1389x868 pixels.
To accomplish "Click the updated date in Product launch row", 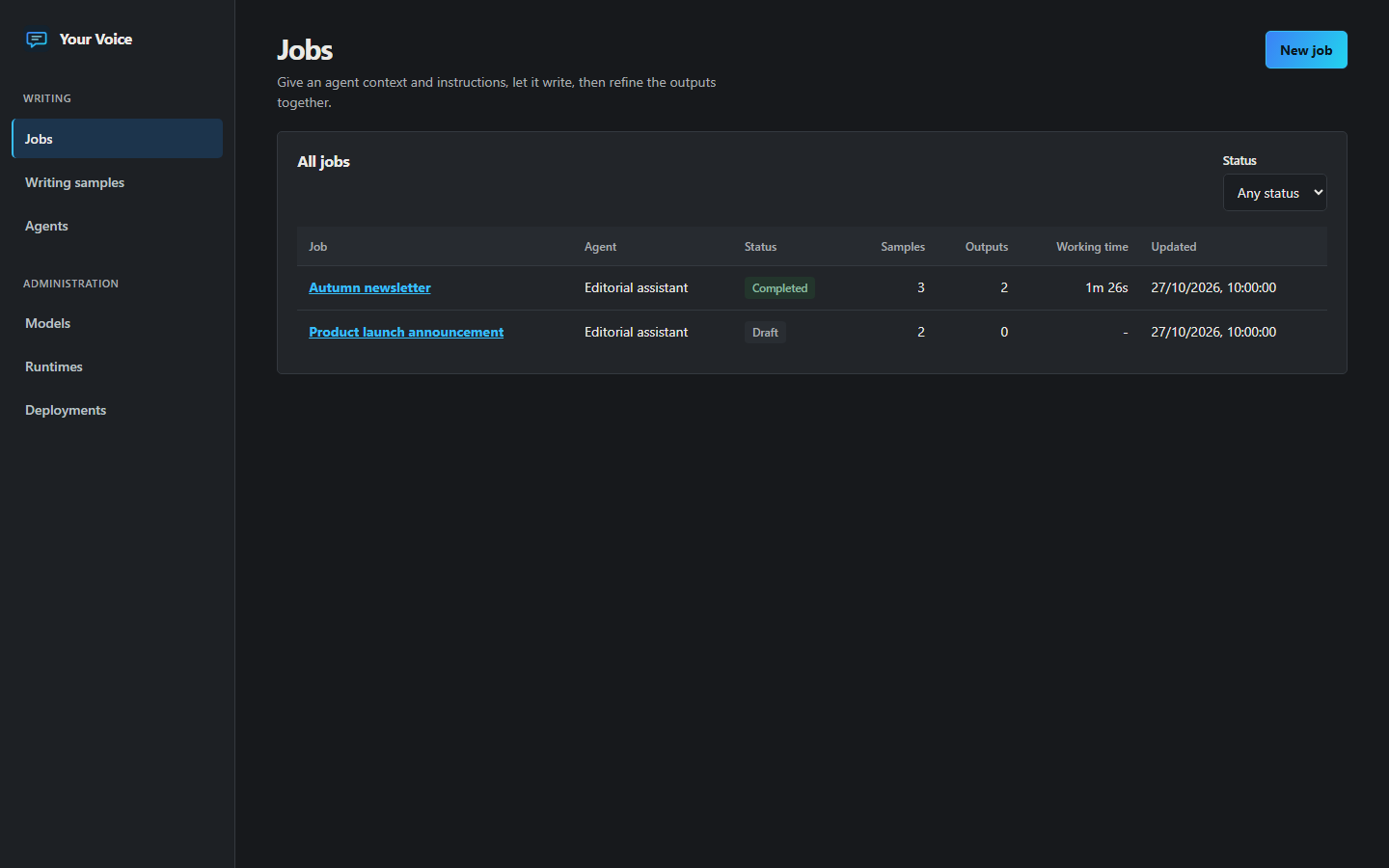I will point(1213,332).
